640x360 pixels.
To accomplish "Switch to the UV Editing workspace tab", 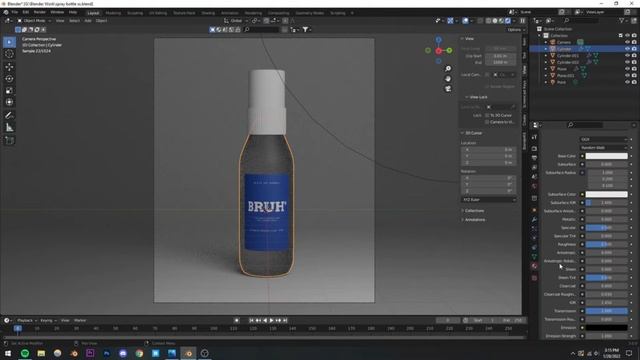I will (x=158, y=13).
